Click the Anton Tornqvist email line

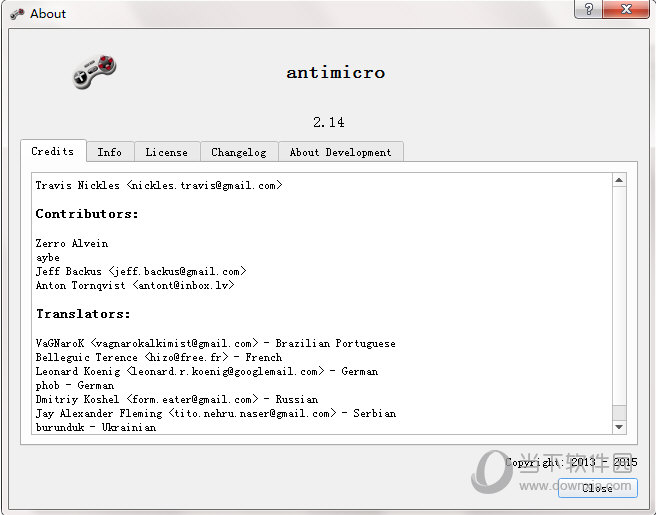(135, 285)
